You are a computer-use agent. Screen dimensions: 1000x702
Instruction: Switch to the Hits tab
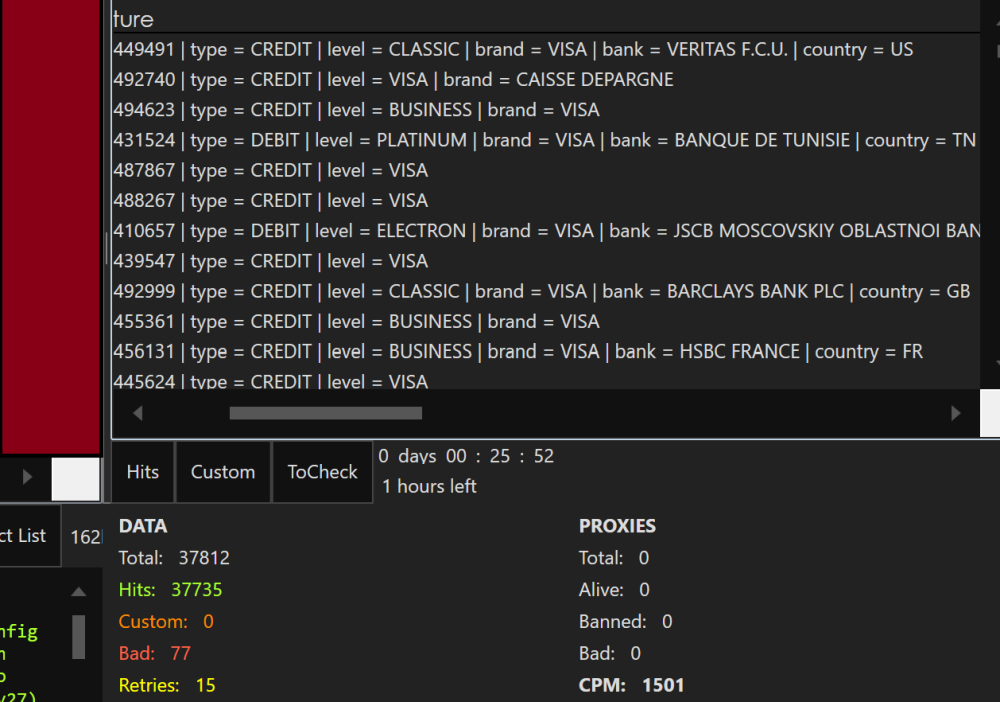[x=142, y=472]
